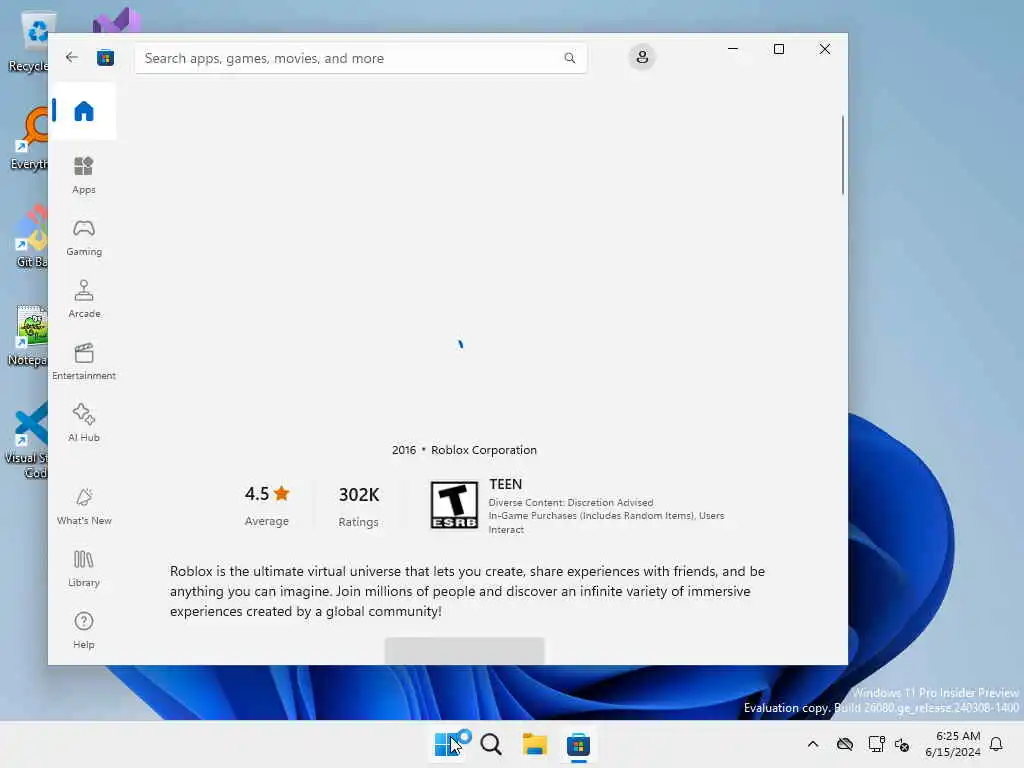This screenshot has width=1024, height=768.
Task: Open the Windows Start menu
Action: tap(447, 744)
